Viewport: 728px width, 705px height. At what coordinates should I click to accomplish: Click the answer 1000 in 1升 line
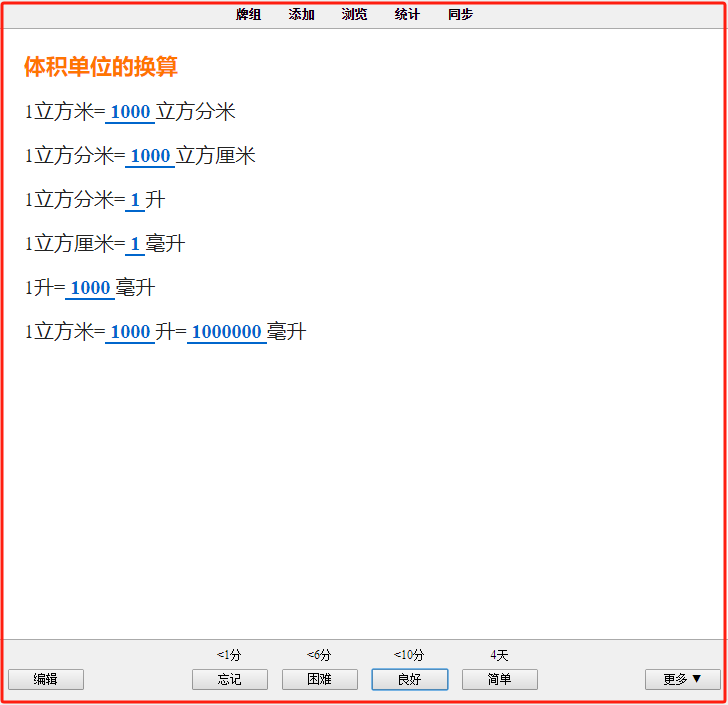tap(90, 288)
